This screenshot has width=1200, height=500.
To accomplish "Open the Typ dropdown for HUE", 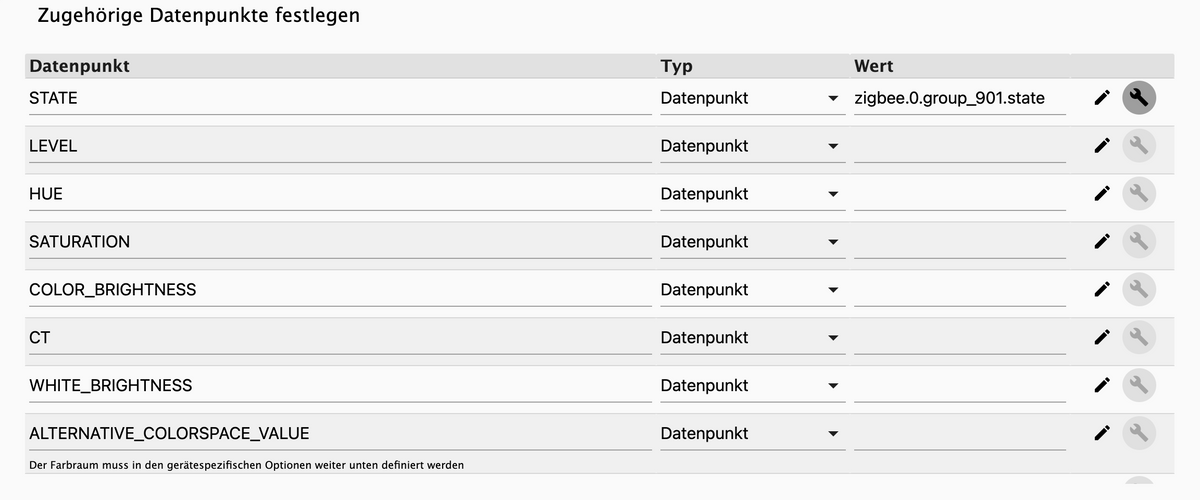I will tap(749, 194).
